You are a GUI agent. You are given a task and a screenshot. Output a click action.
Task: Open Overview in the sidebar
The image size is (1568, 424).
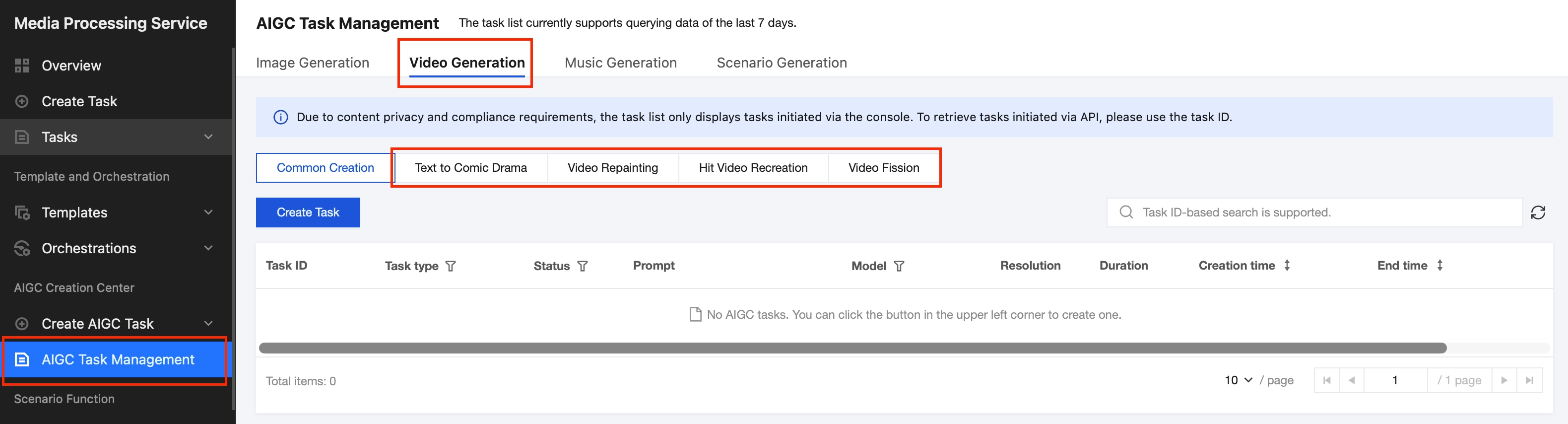click(x=116, y=66)
